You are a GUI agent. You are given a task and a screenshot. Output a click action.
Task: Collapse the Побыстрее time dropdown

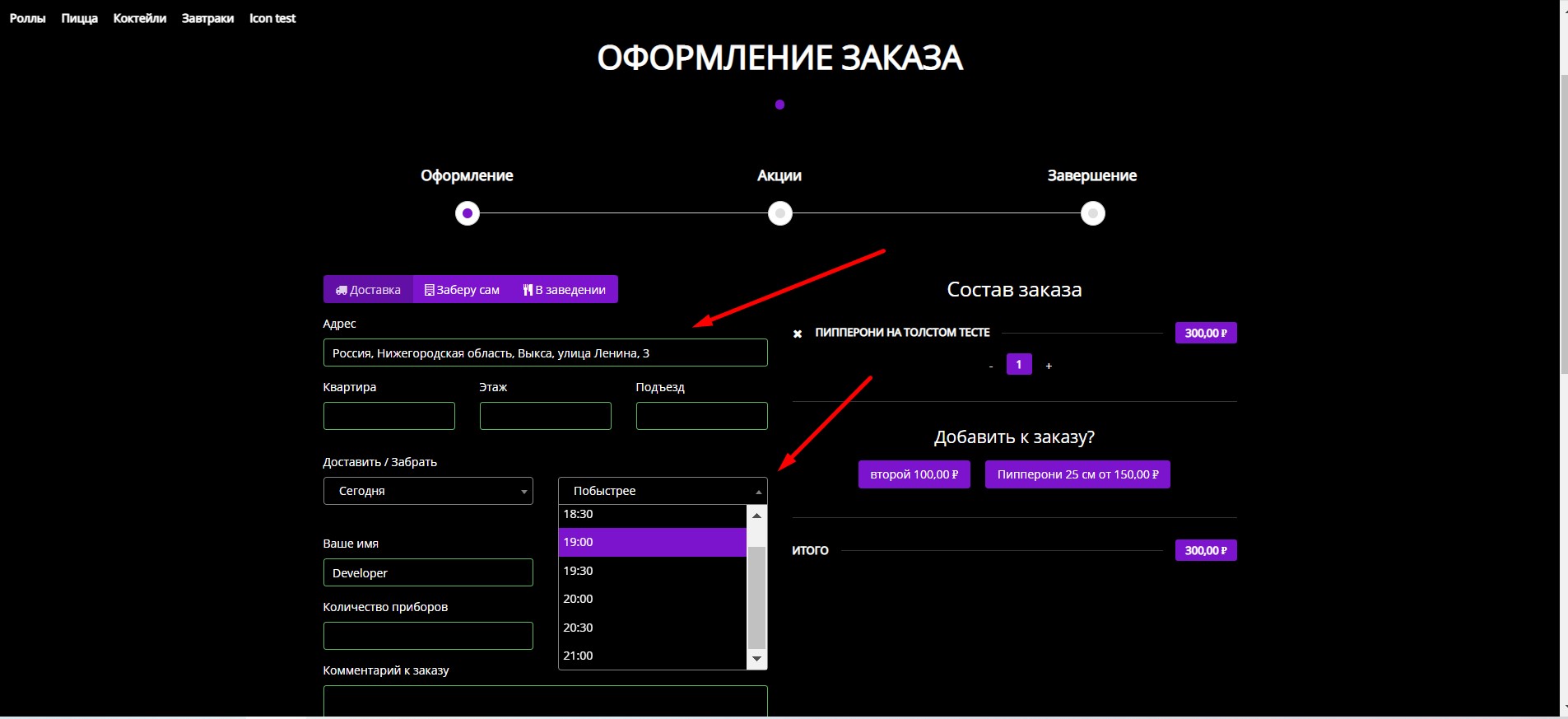pos(663,491)
